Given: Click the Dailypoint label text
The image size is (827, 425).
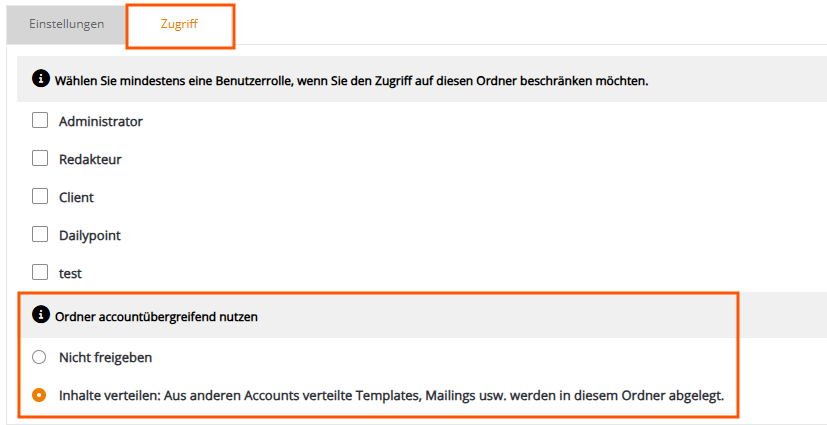Looking at the screenshot, I should point(90,236).
